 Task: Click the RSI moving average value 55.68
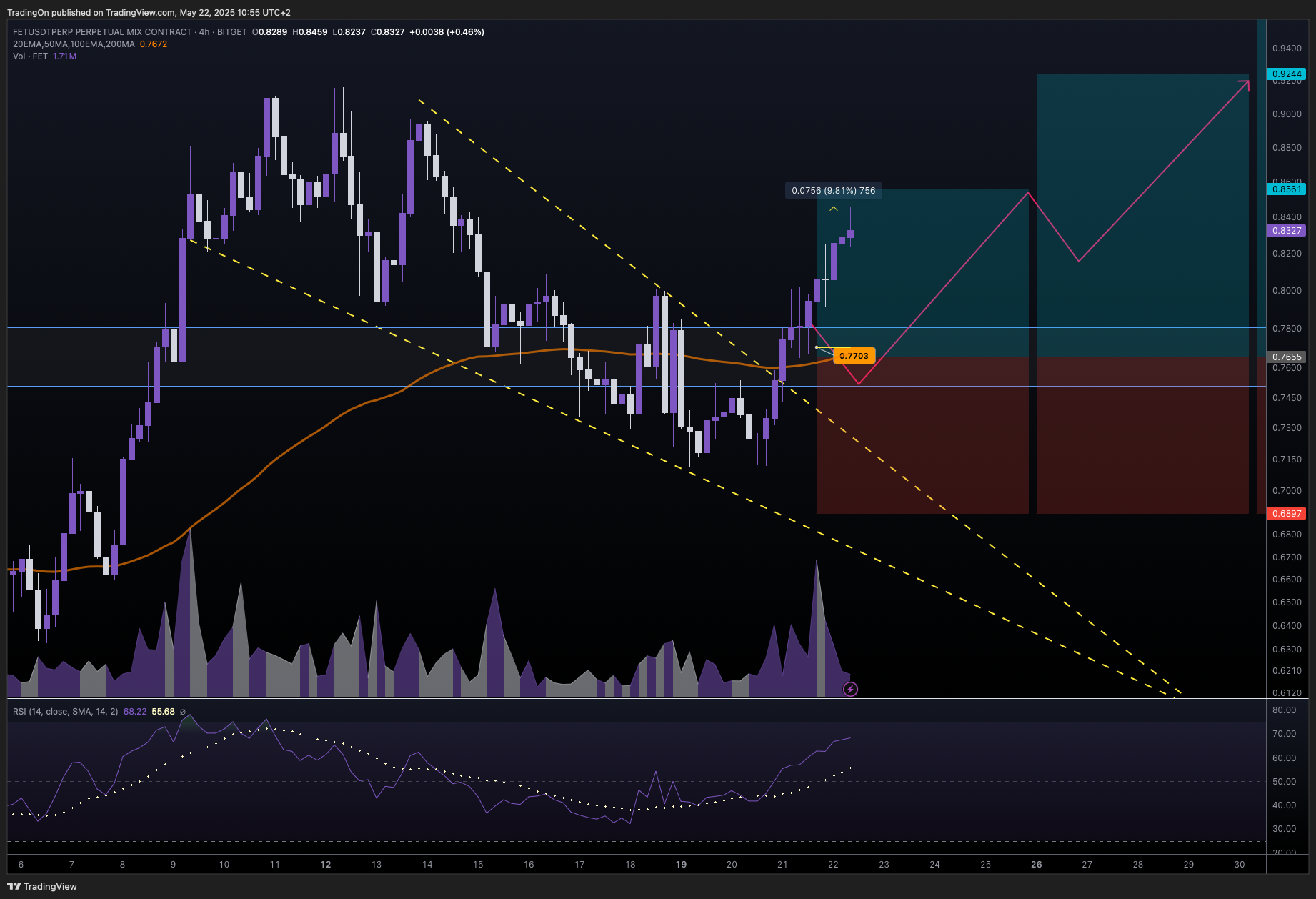coord(163,712)
